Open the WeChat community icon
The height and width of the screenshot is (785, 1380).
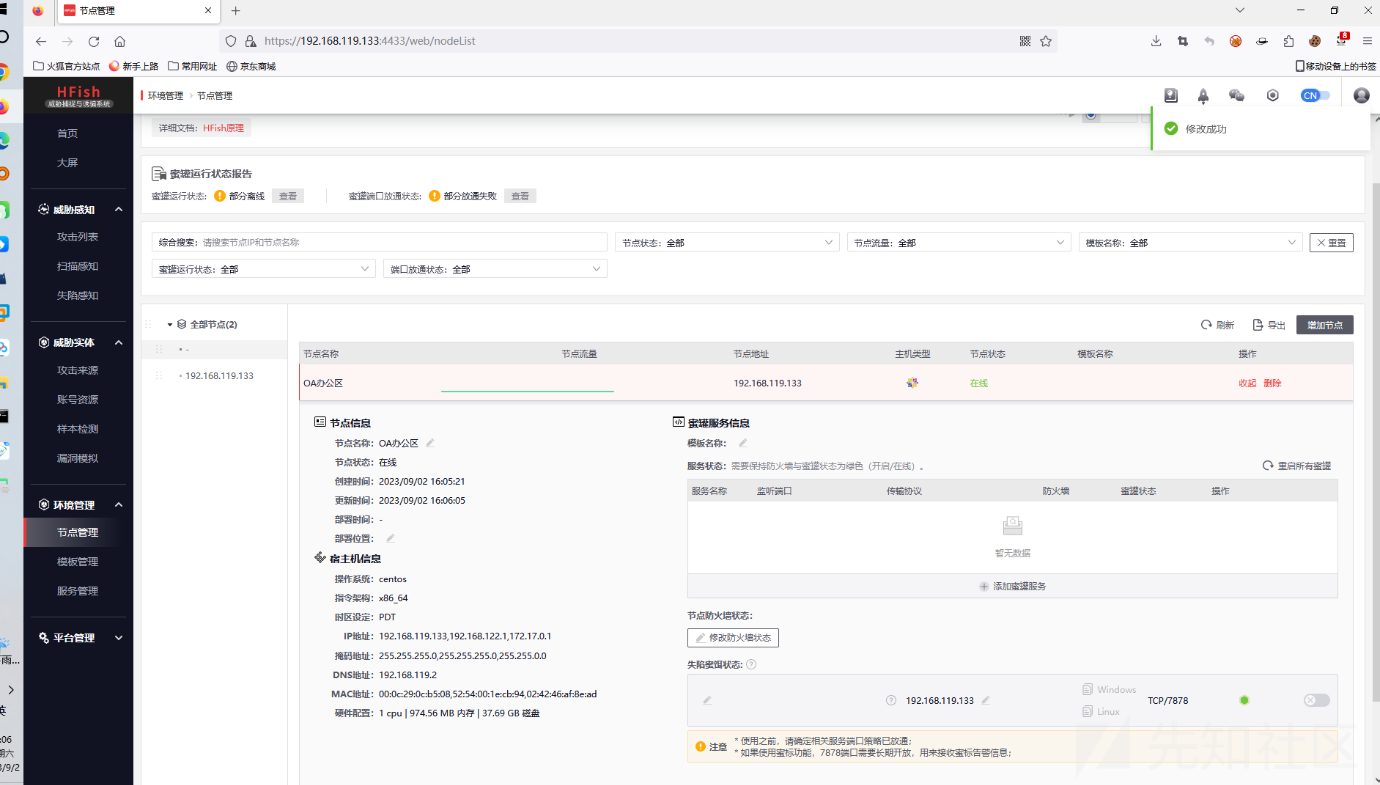(1237, 96)
